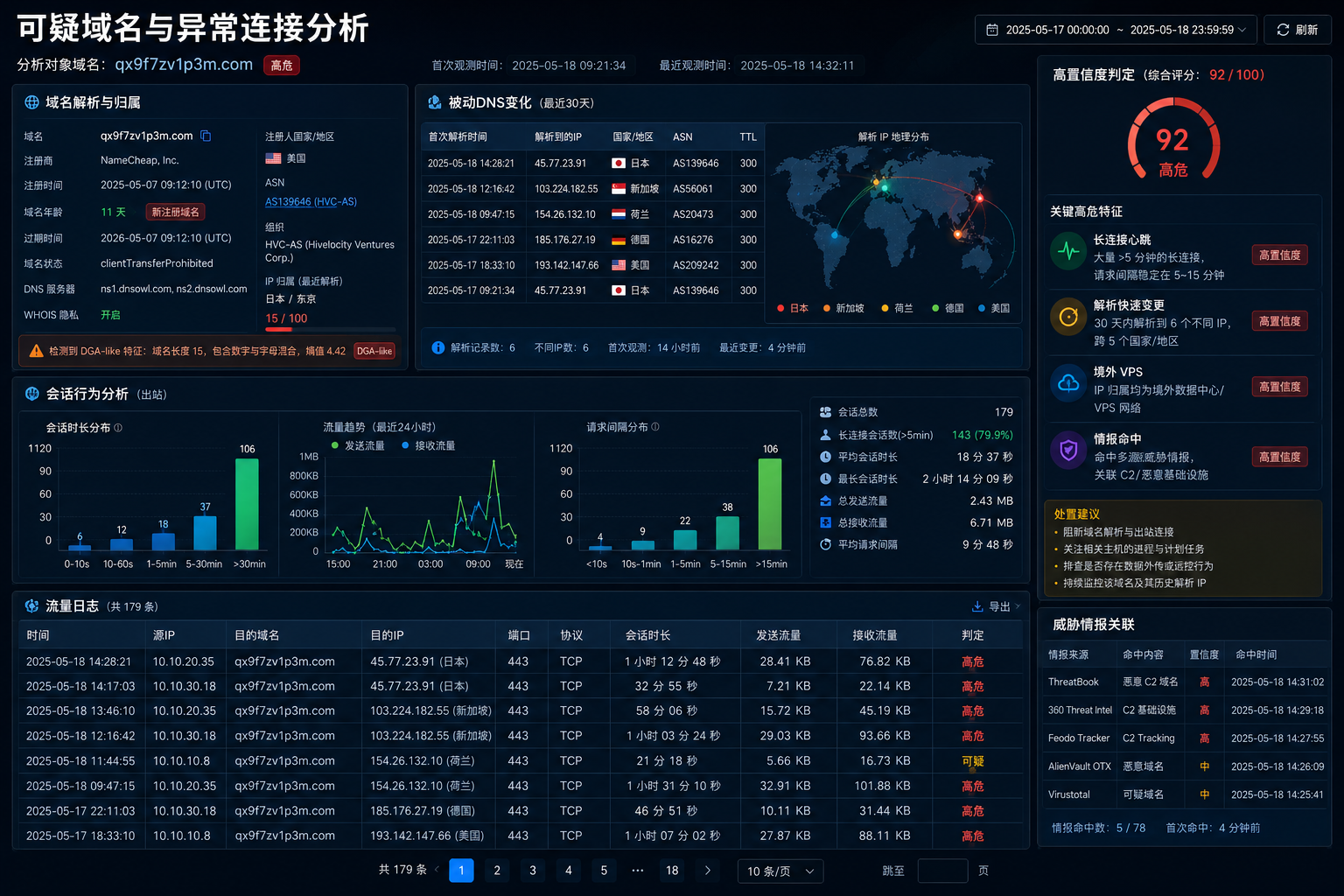
Task: Click the 解析快速变更 circular icon
Action: click(1068, 317)
